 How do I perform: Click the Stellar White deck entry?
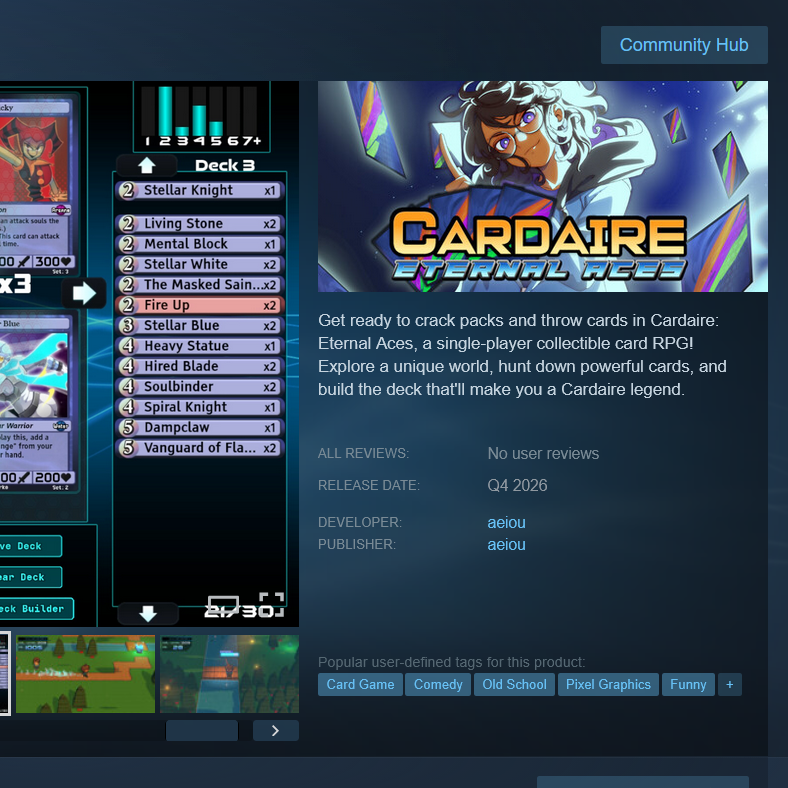(x=201, y=264)
